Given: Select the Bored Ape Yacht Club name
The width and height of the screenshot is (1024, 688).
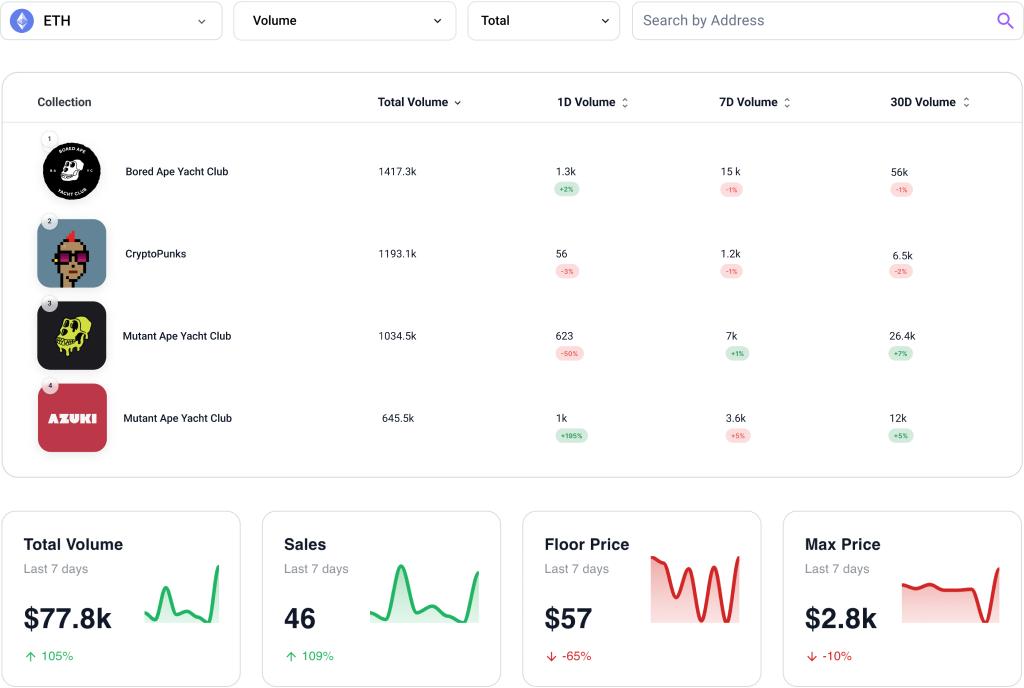Looking at the screenshot, I should [177, 172].
